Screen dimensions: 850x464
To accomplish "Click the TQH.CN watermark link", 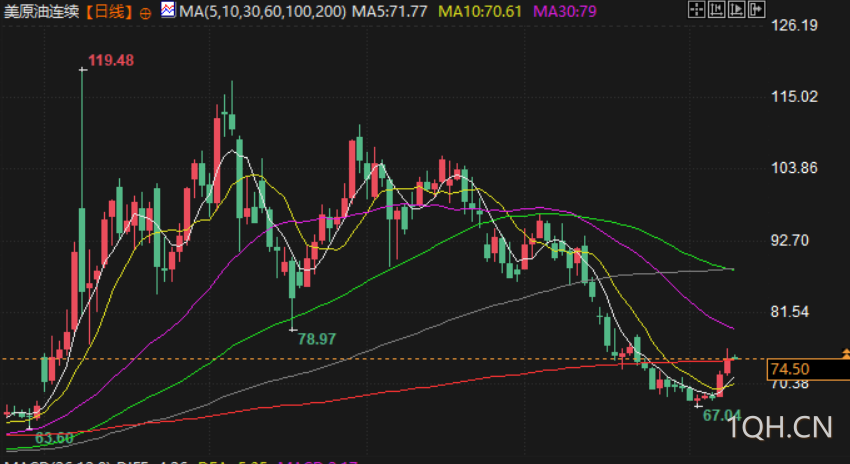I will 778,428.
